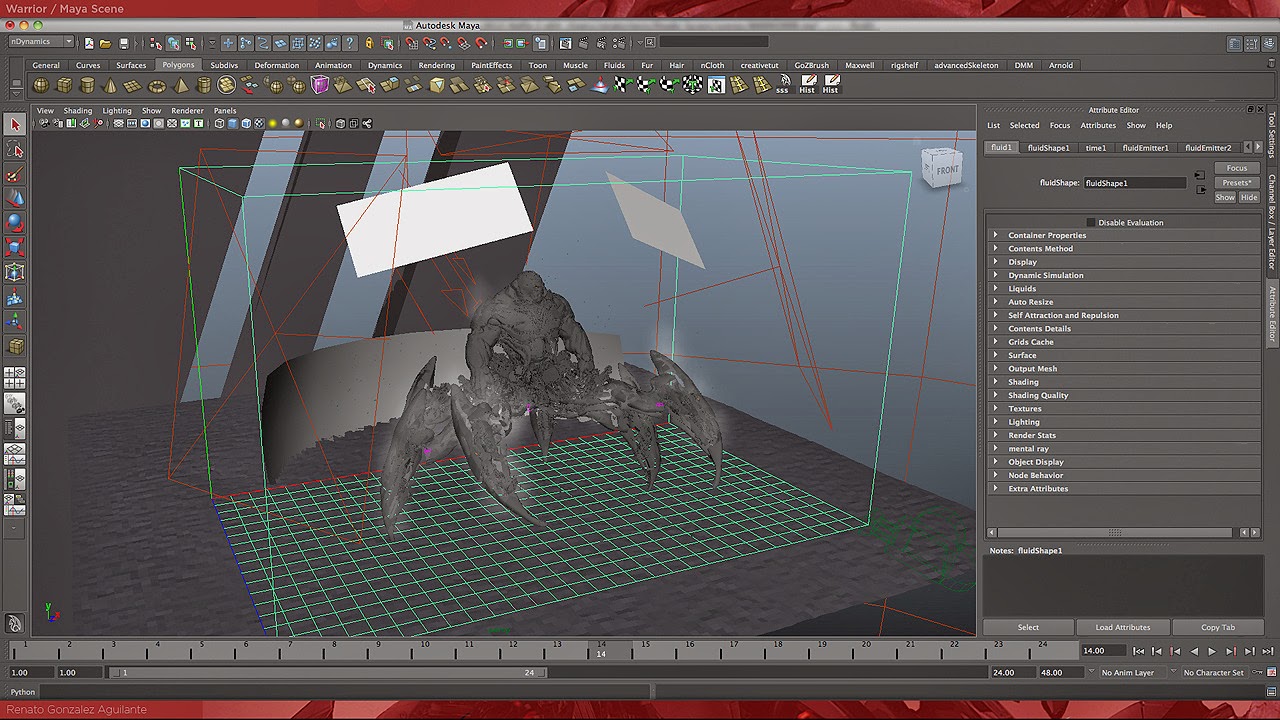Open the Lighting viewport menu

pos(117,111)
